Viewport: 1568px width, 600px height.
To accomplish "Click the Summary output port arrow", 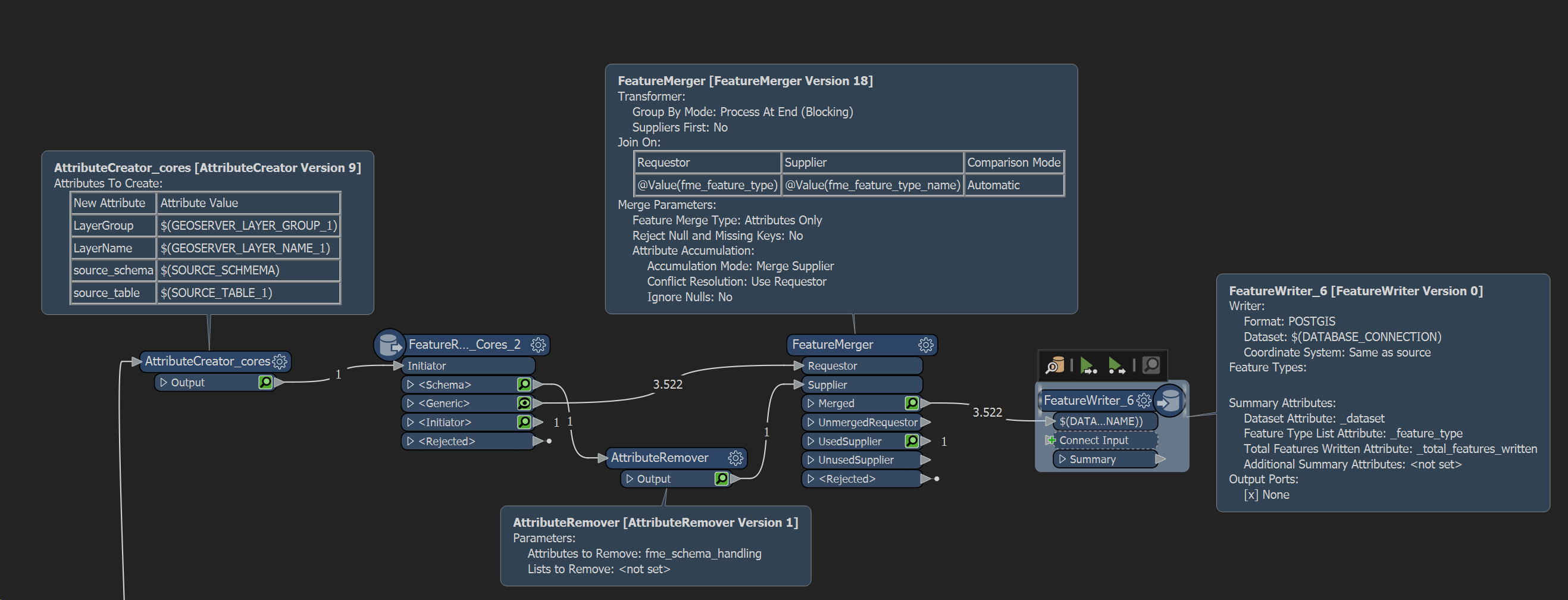I will [1161, 460].
